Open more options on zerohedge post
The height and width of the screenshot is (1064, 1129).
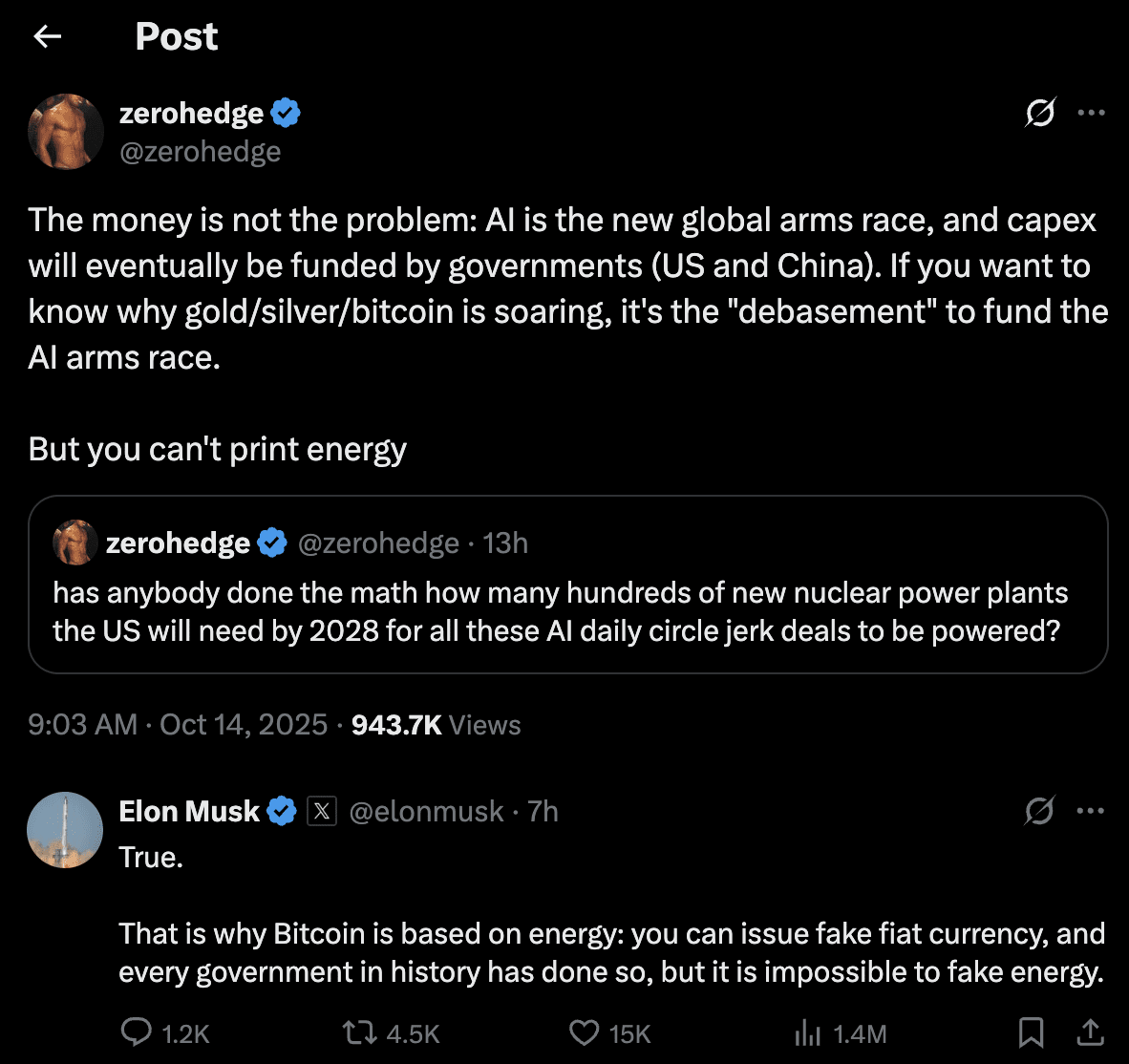[x=1091, y=113]
